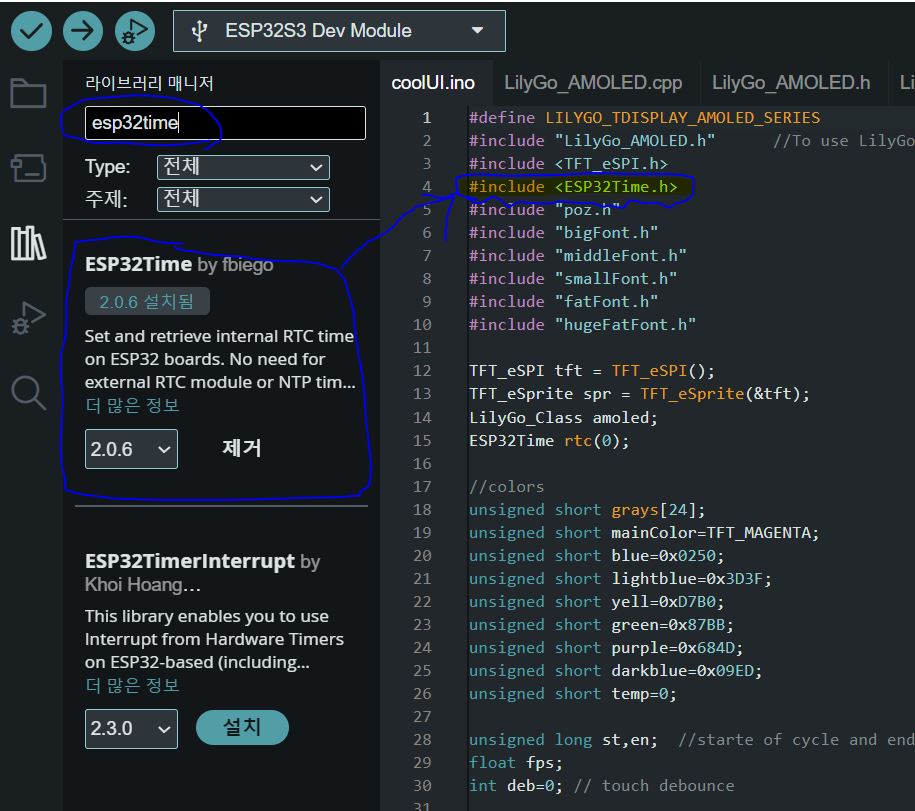Switch to the LilyGo_AMOLED.cpp tab
This screenshot has width=915, height=811.
(593, 83)
